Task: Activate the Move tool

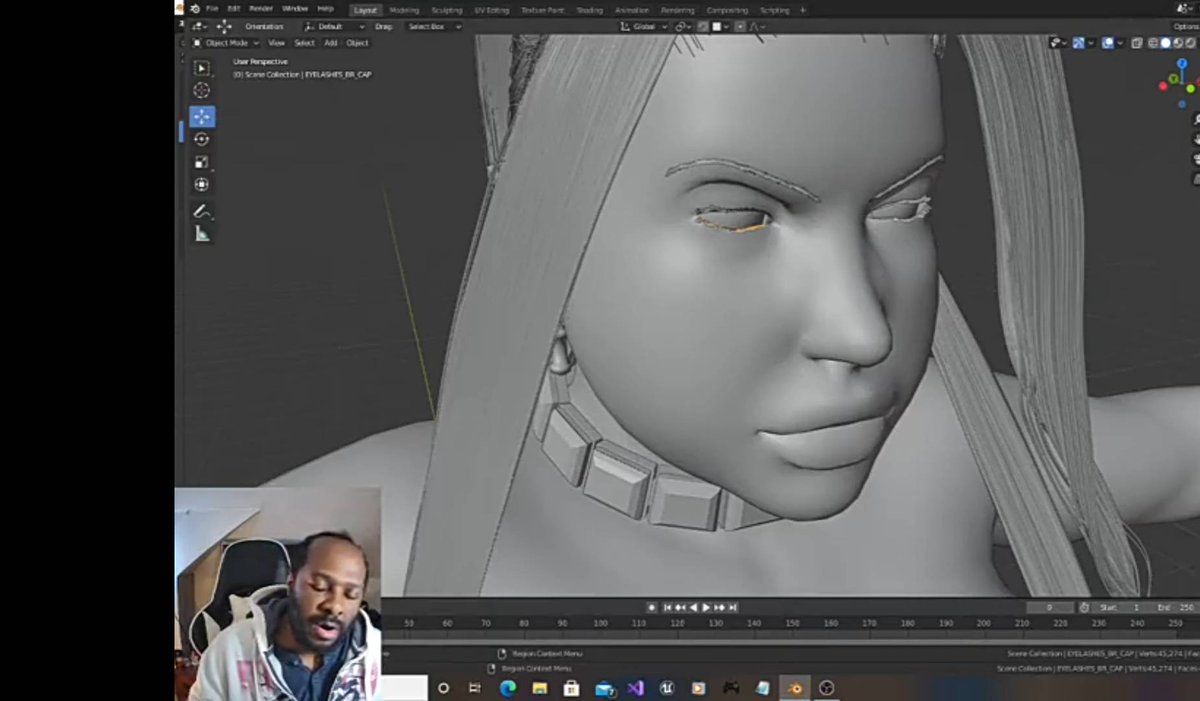Action: [x=202, y=116]
